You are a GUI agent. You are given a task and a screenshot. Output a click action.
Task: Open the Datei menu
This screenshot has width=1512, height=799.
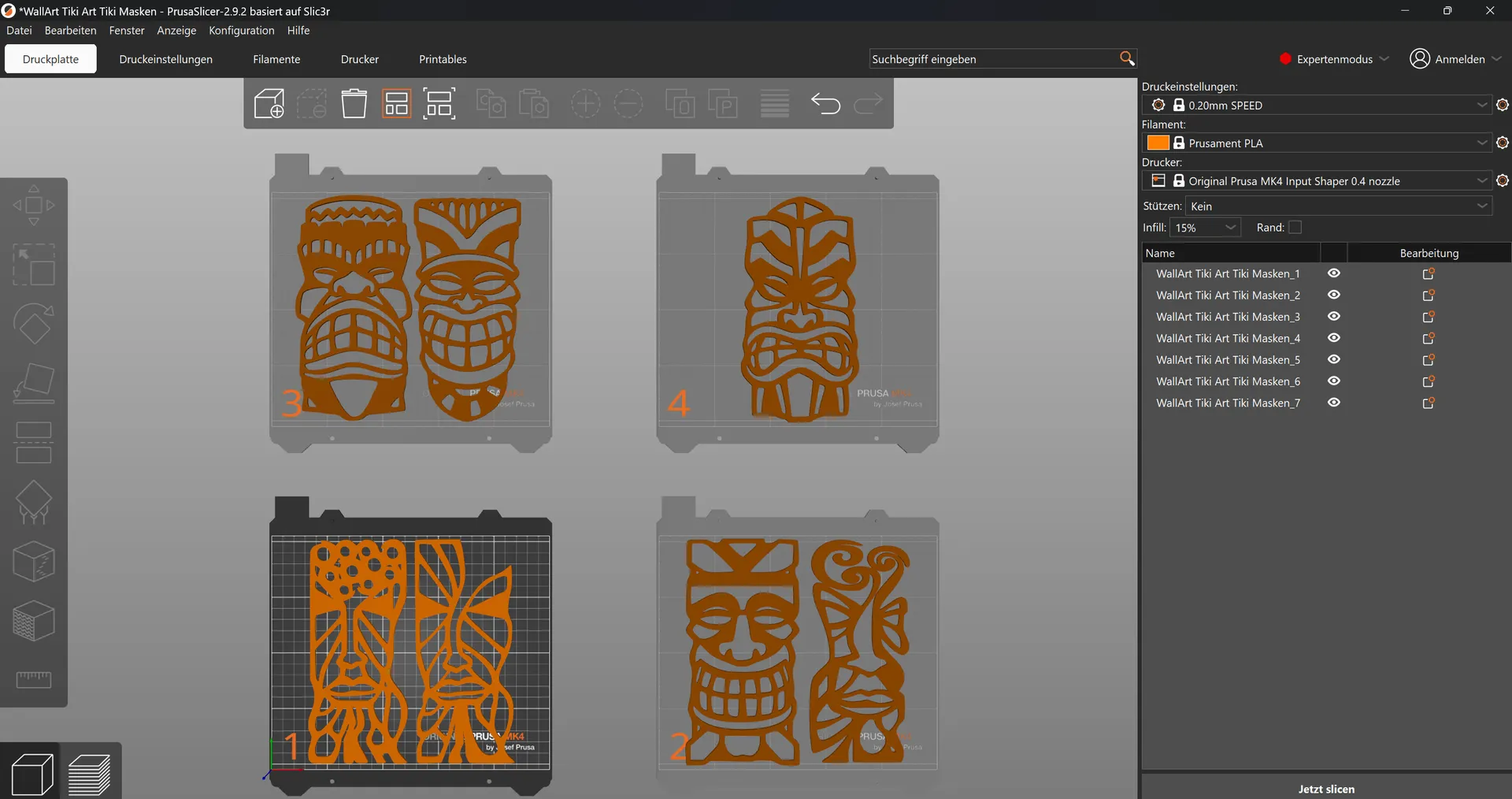tap(19, 30)
